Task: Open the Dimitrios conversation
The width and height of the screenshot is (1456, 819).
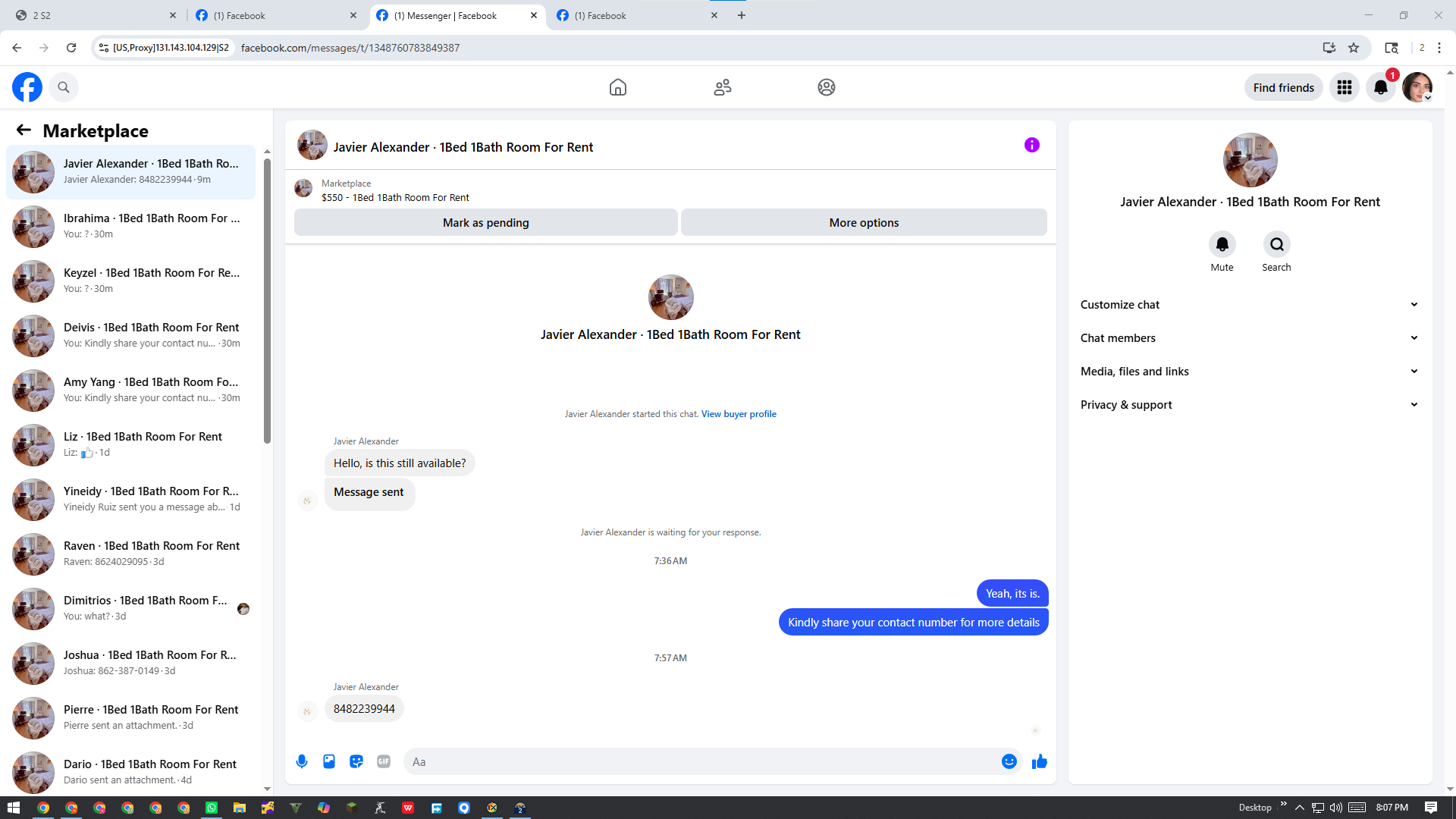Action: tap(130, 608)
